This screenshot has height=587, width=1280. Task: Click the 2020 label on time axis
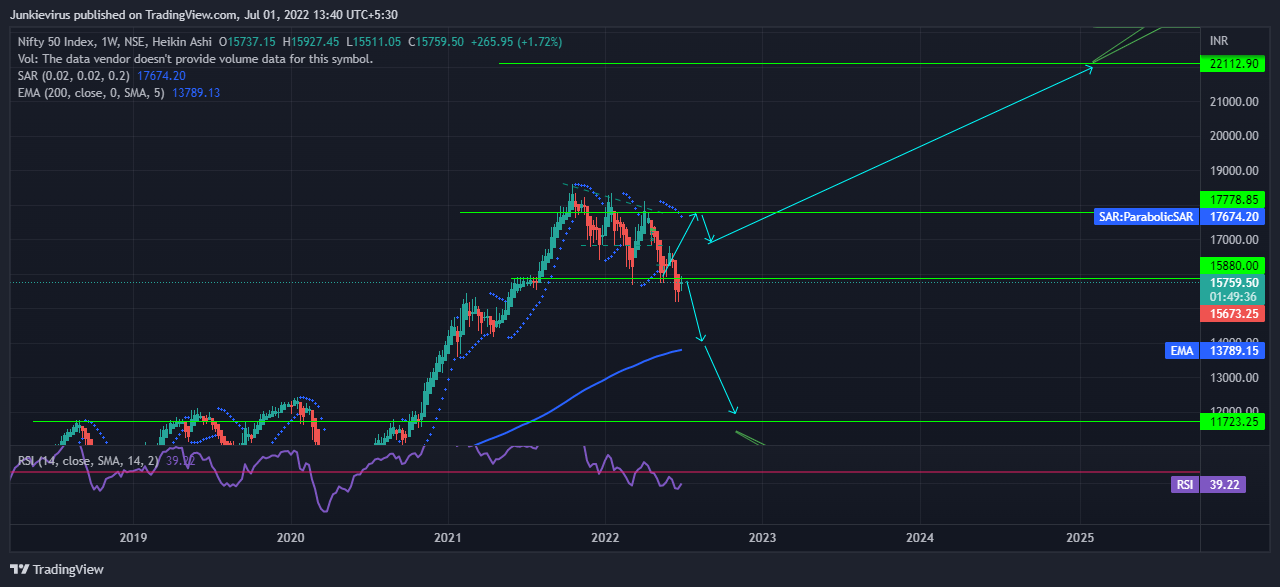click(290, 537)
